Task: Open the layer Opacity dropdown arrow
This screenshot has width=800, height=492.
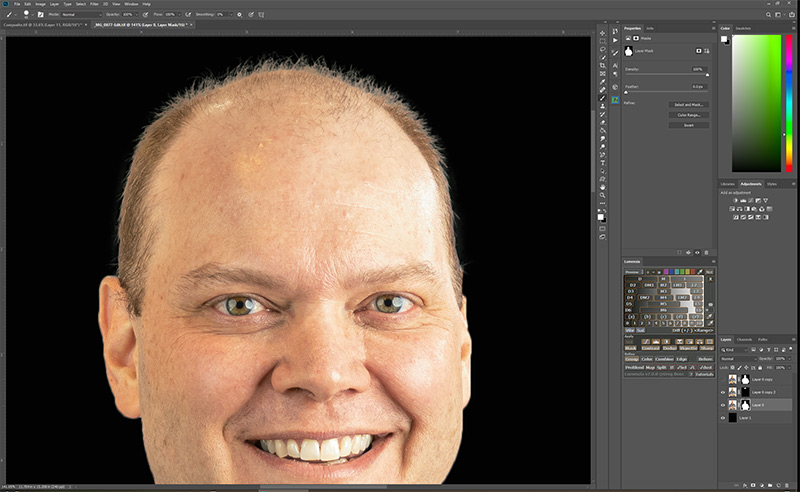Action: click(x=789, y=359)
